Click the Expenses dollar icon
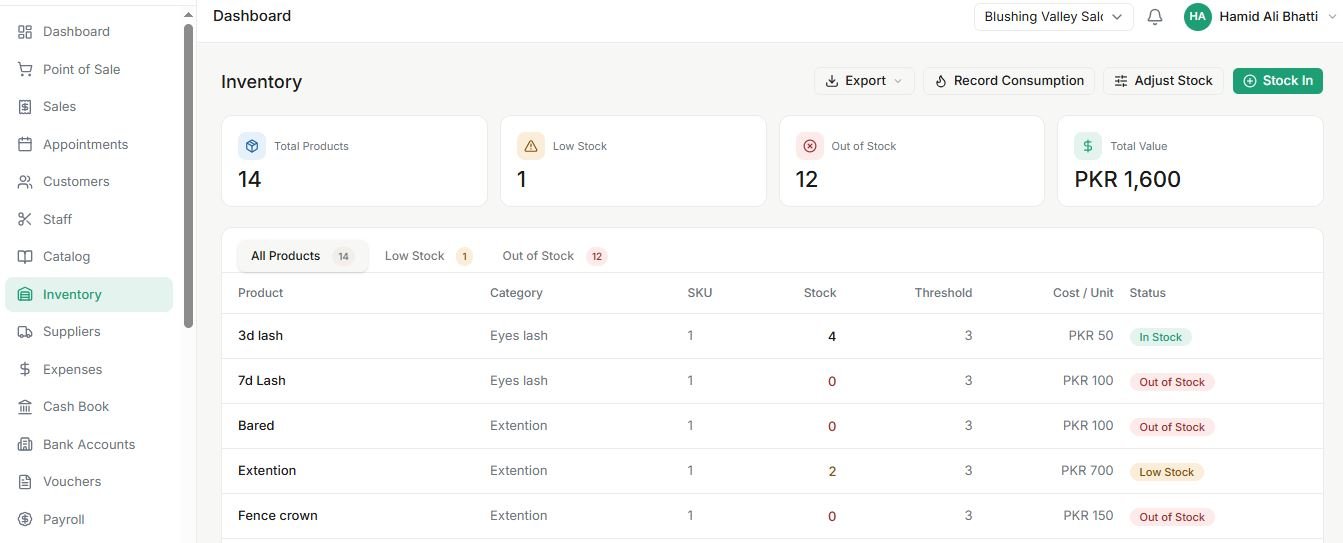 [x=25, y=369]
